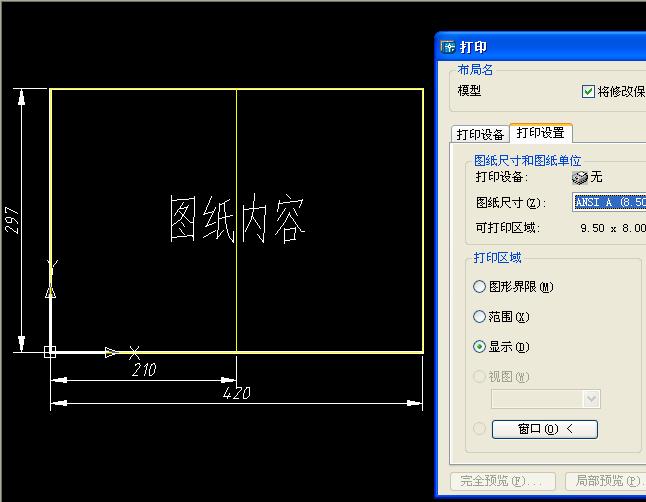Choose the 范围(X) plot area option

[x=479, y=317]
